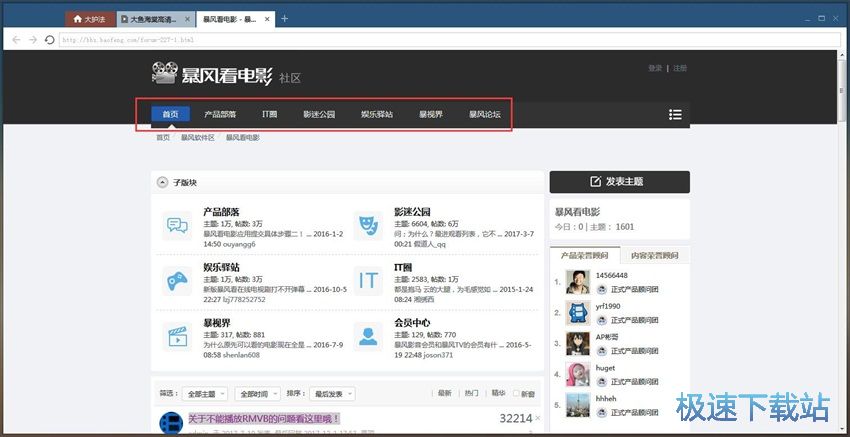Image resolution: width=850 pixels, height=437 pixels.
Task: Open the 会员中心 sub-forum title
Action: 413,324
